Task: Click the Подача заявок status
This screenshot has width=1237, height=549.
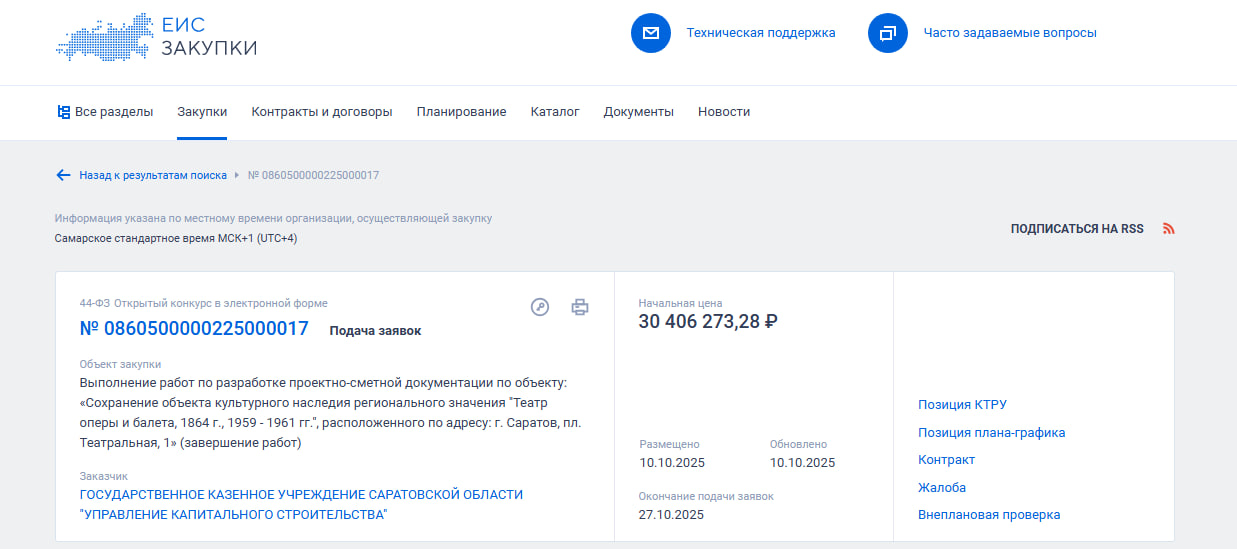Action: click(375, 331)
